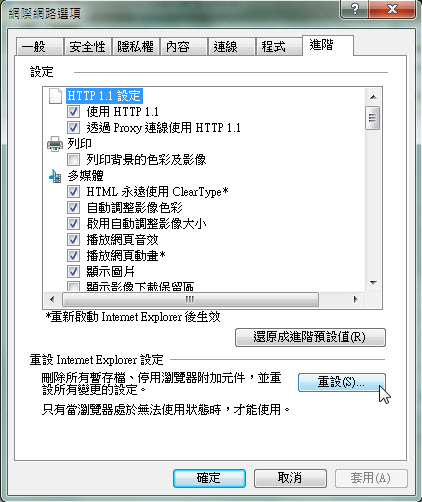Viewport: 422px width, 502px height.
Task: Click the printer icon beside 列印
Action: pos(55,144)
